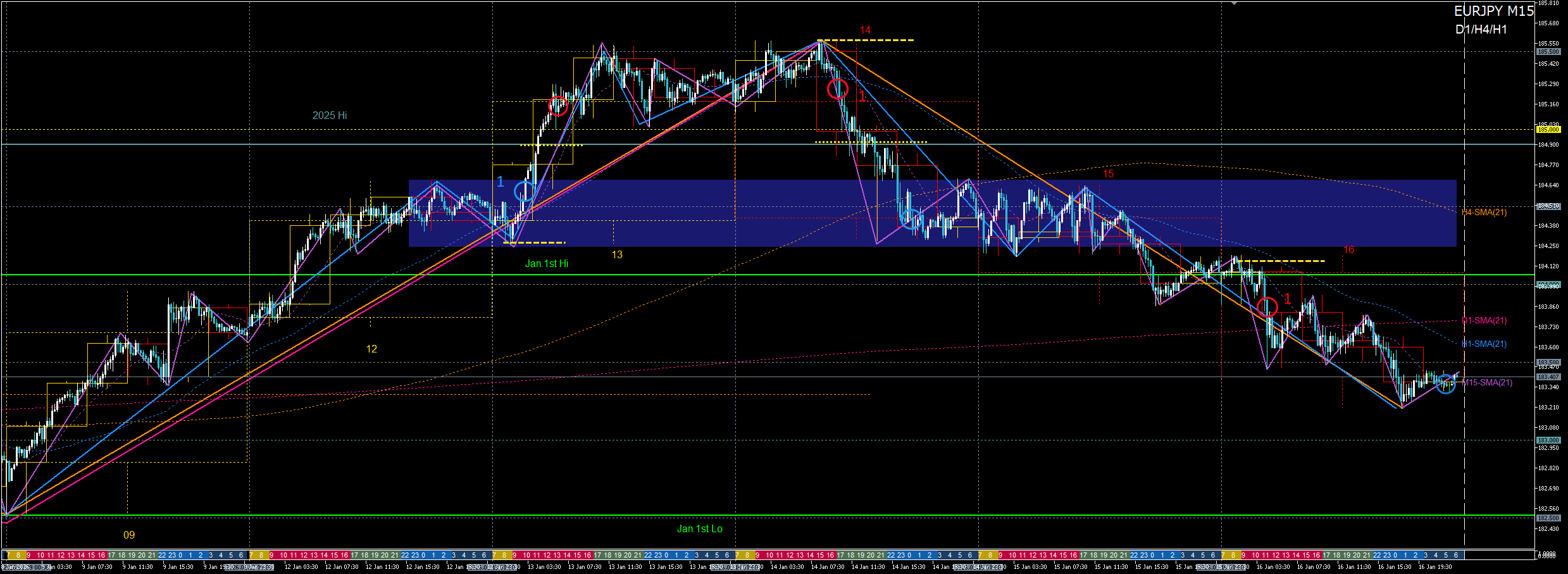Click the EURJPY M15 chart title
1568x574 pixels.
(1493, 11)
